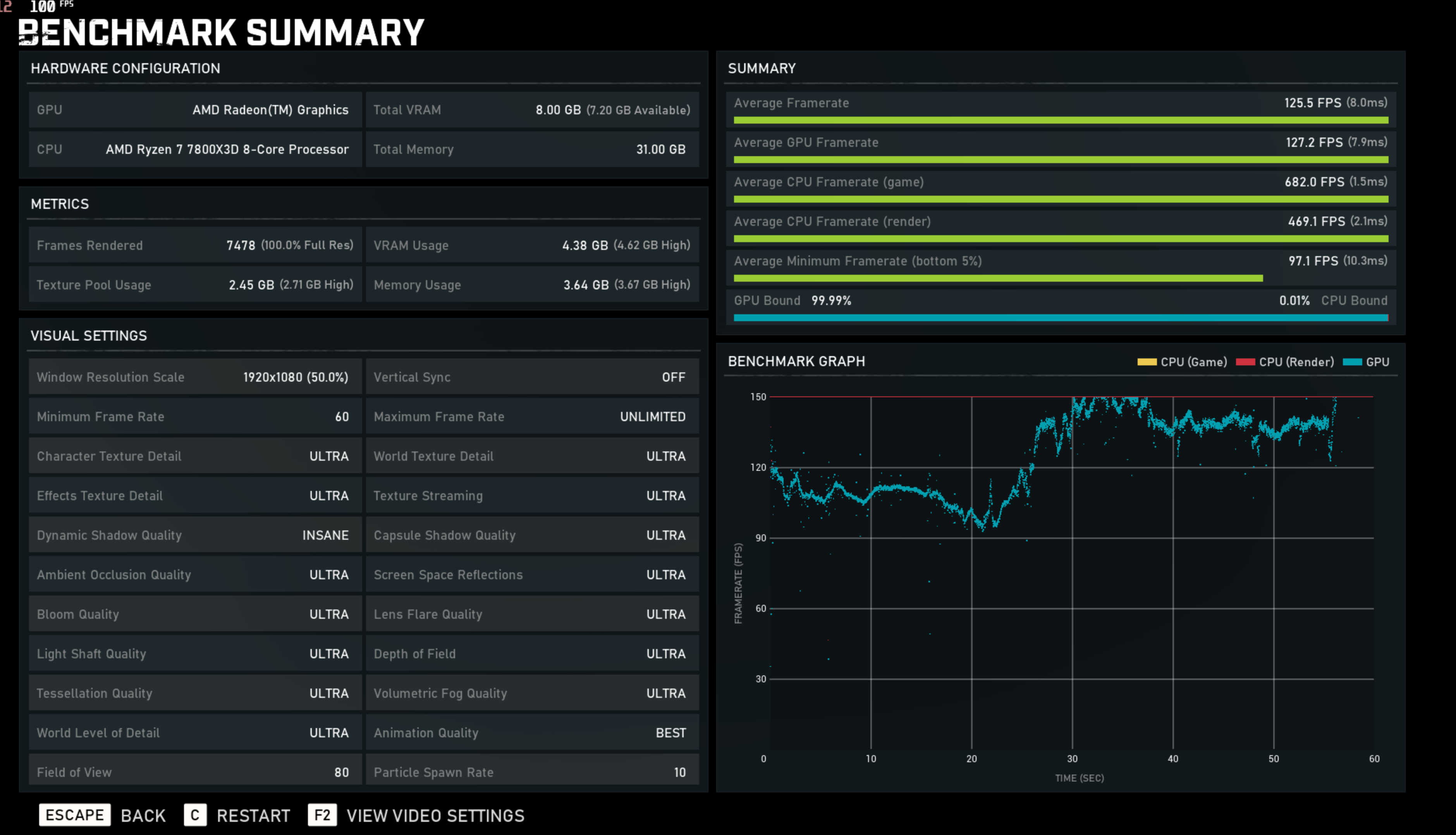Viewport: 1456px width, 835px height.
Task: Click the 97.1 FPS minimum framerate value
Action: point(1313,261)
